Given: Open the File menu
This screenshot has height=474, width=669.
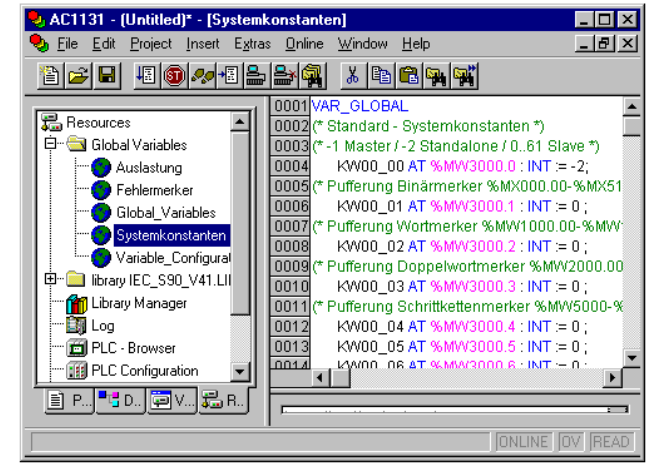Looking at the screenshot, I should [x=67, y=44].
